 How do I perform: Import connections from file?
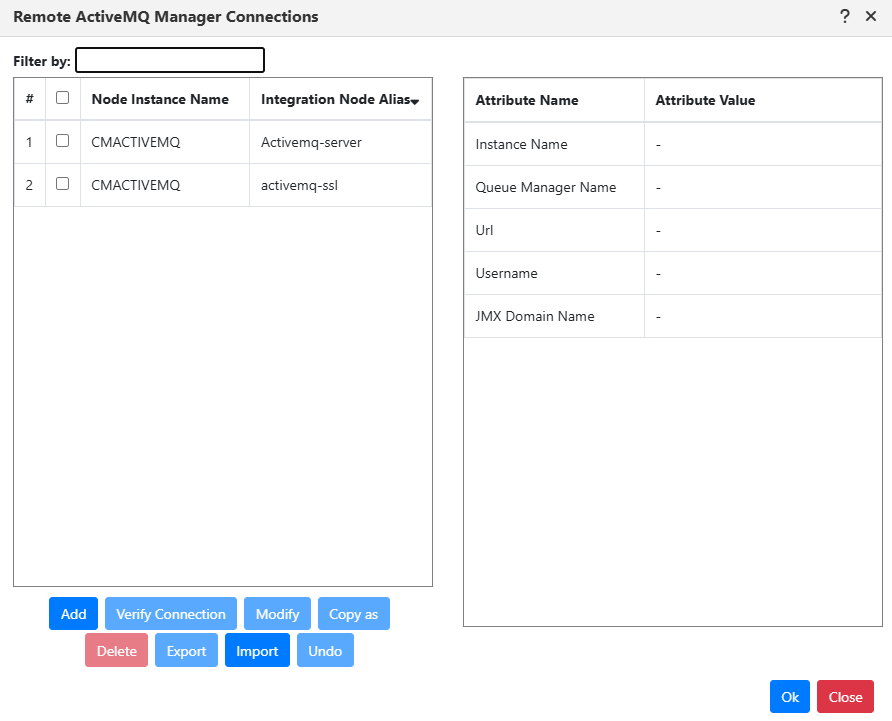tap(257, 650)
